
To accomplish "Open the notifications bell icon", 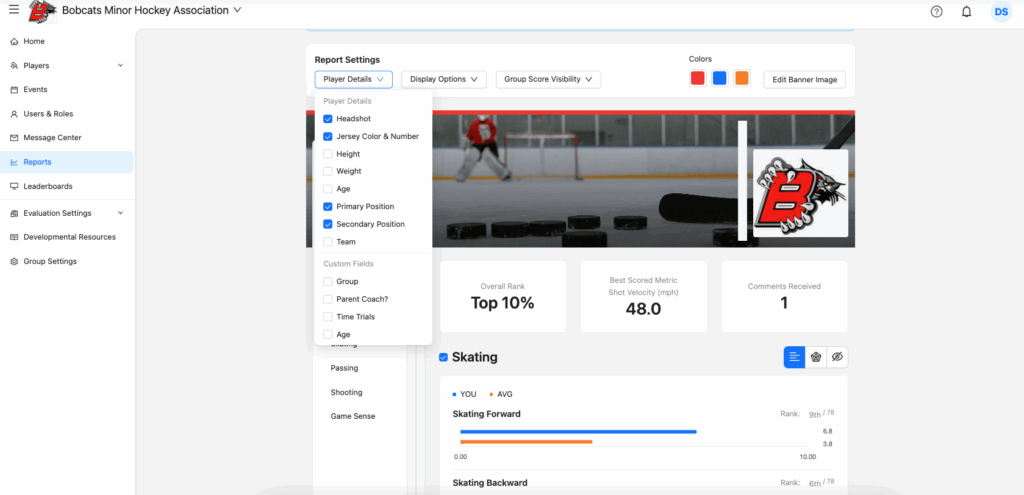I will point(966,12).
